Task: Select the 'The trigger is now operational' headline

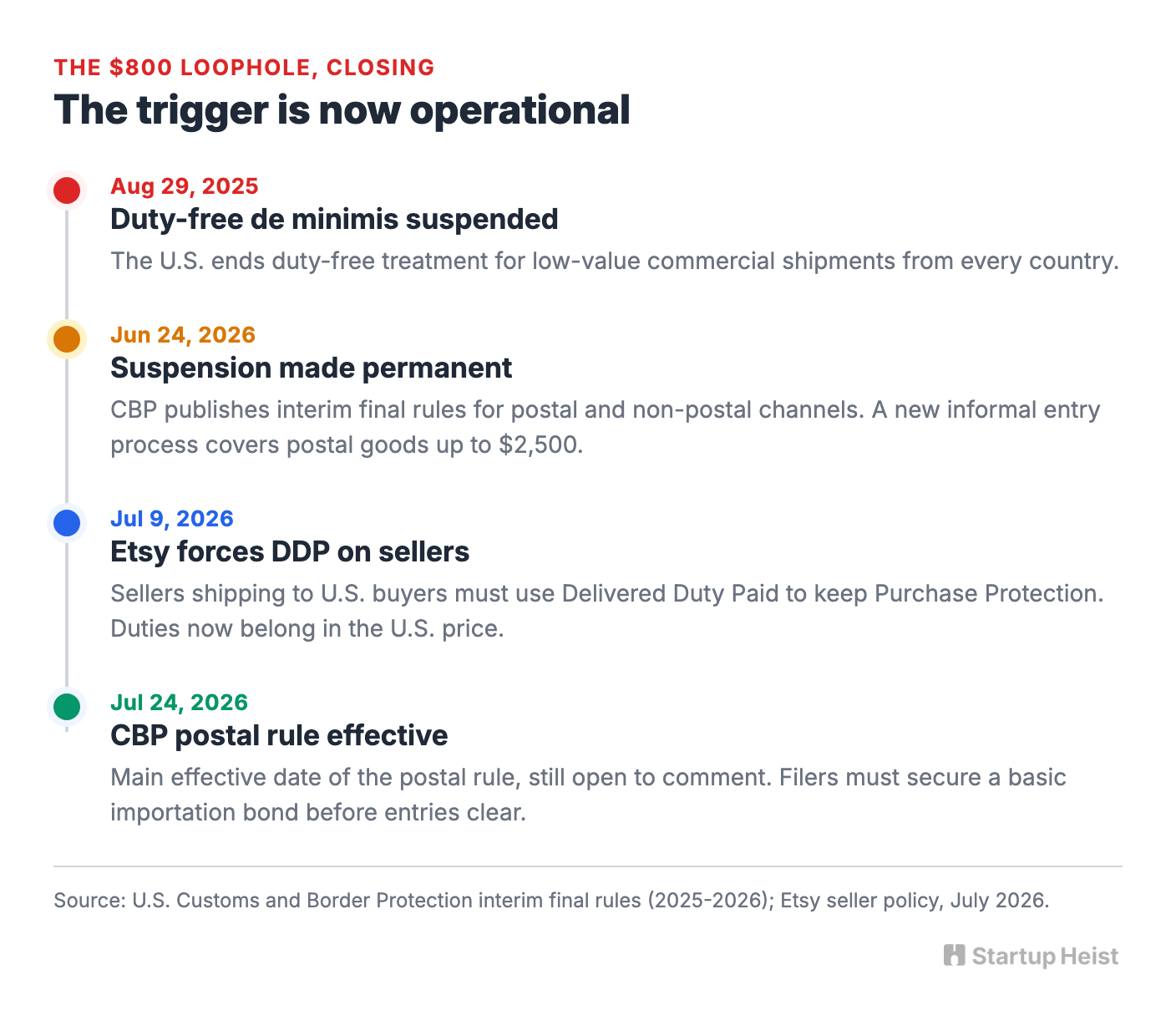Action: 342,110
